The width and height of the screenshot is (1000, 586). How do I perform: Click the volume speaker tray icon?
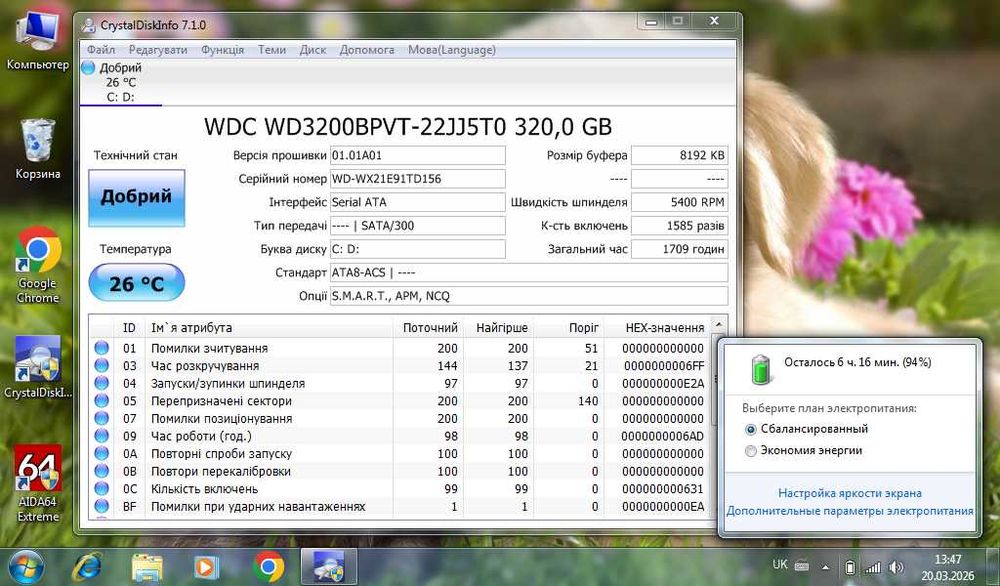(x=896, y=567)
